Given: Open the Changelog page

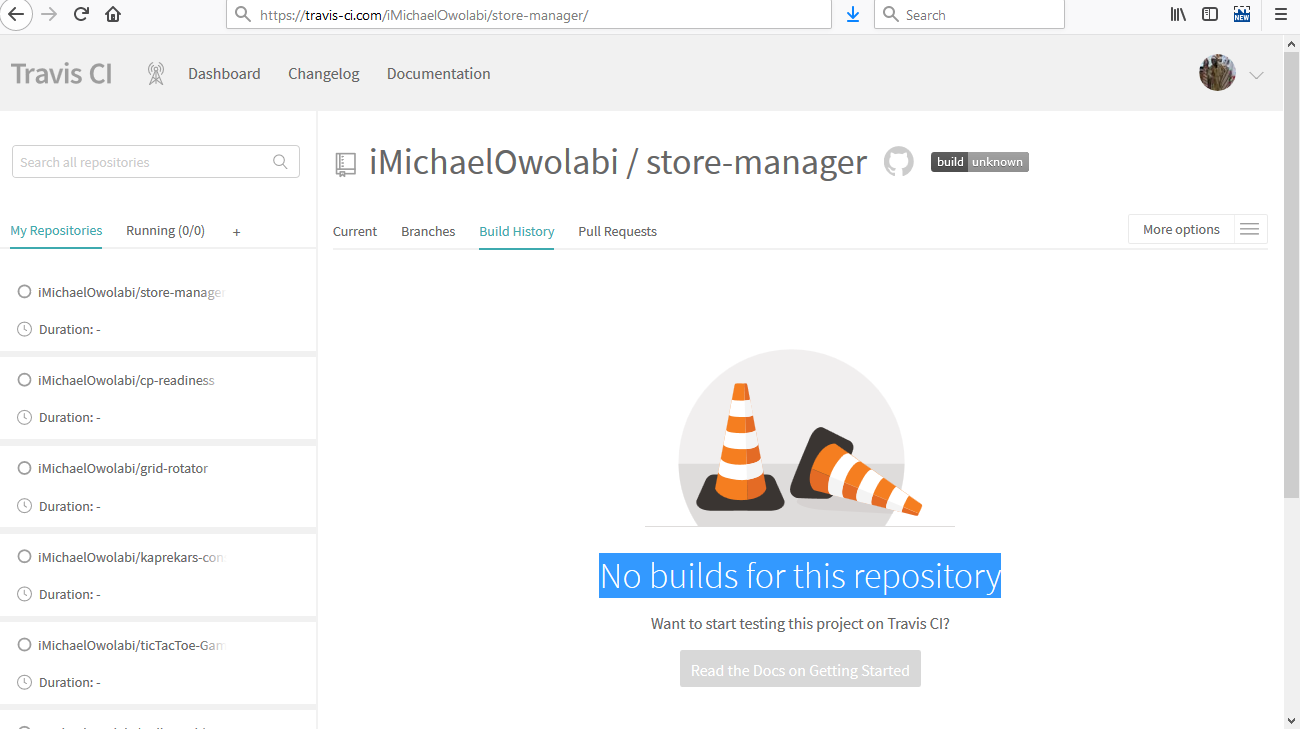Looking at the screenshot, I should (323, 73).
